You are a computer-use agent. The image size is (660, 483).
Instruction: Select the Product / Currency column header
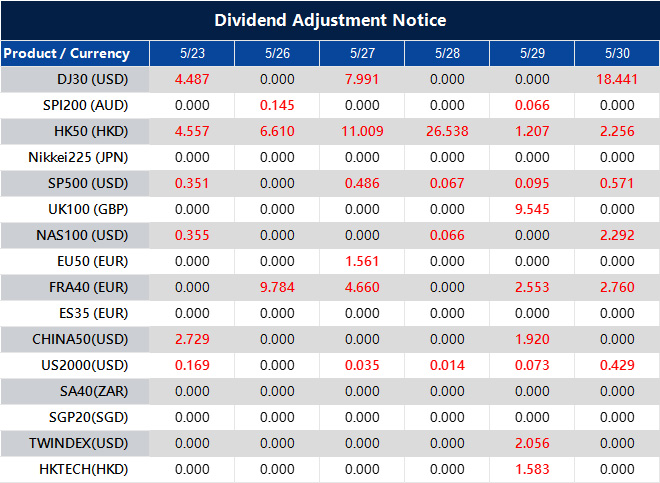pos(66,53)
